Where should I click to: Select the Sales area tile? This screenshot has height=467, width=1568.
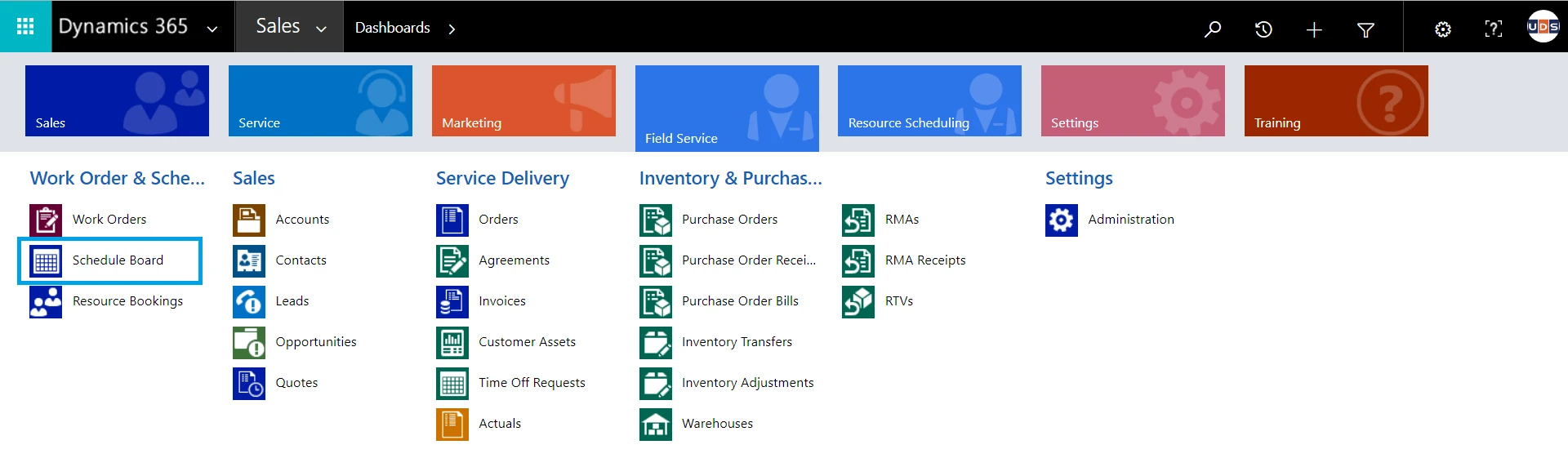click(x=117, y=100)
